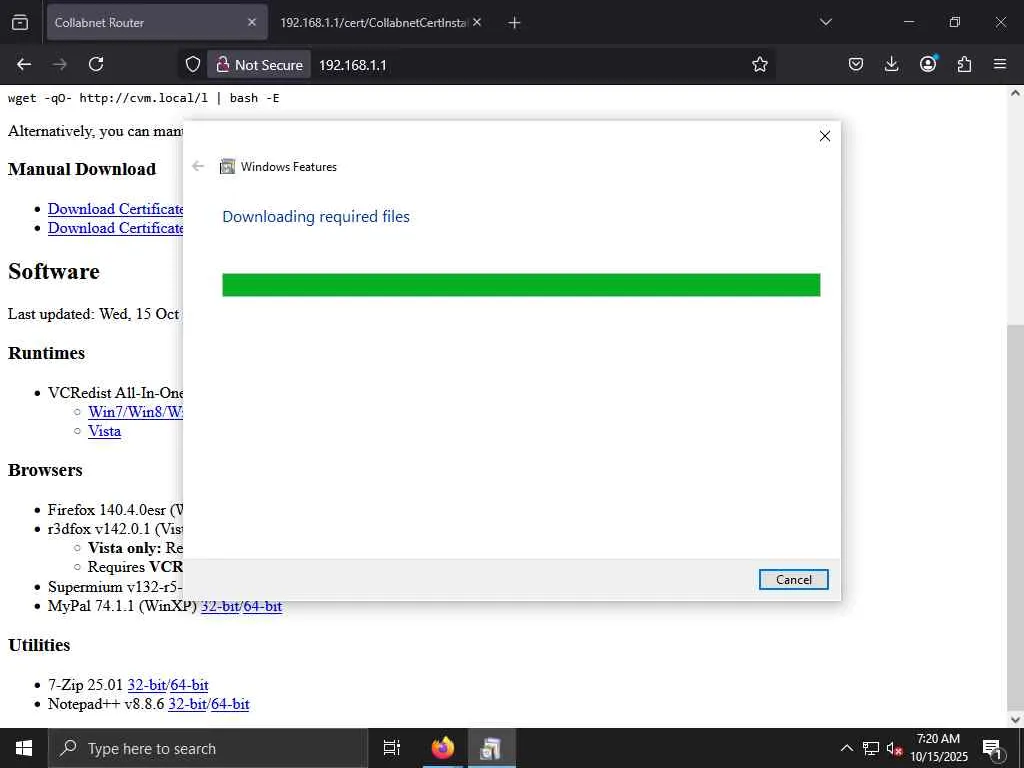
Task: Expand the list all tabs dropdown
Action: pyautogui.click(x=825, y=22)
